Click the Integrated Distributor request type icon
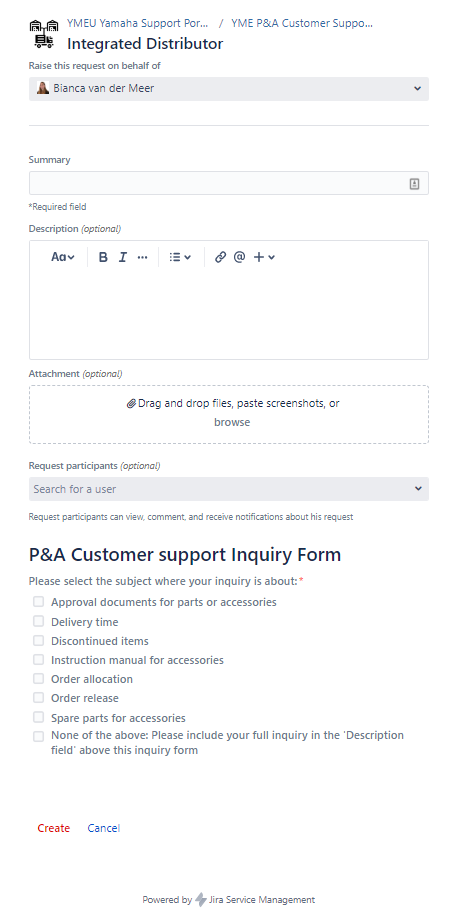 [x=44, y=33]
